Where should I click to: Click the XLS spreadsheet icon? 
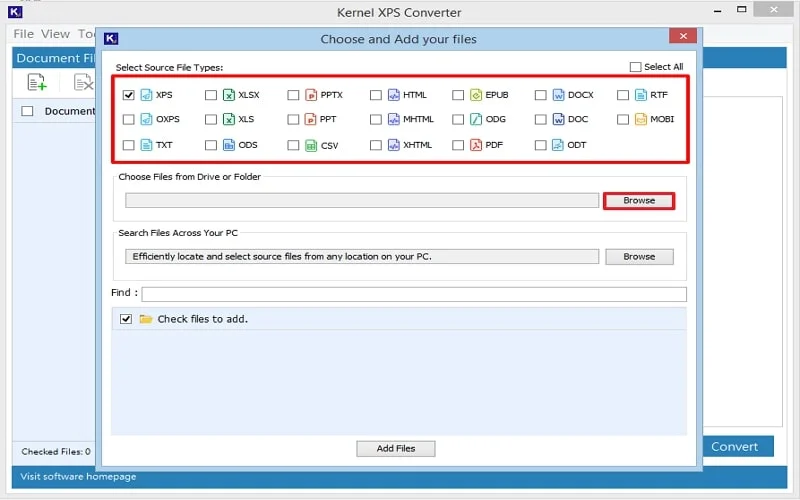coord(229,119)
